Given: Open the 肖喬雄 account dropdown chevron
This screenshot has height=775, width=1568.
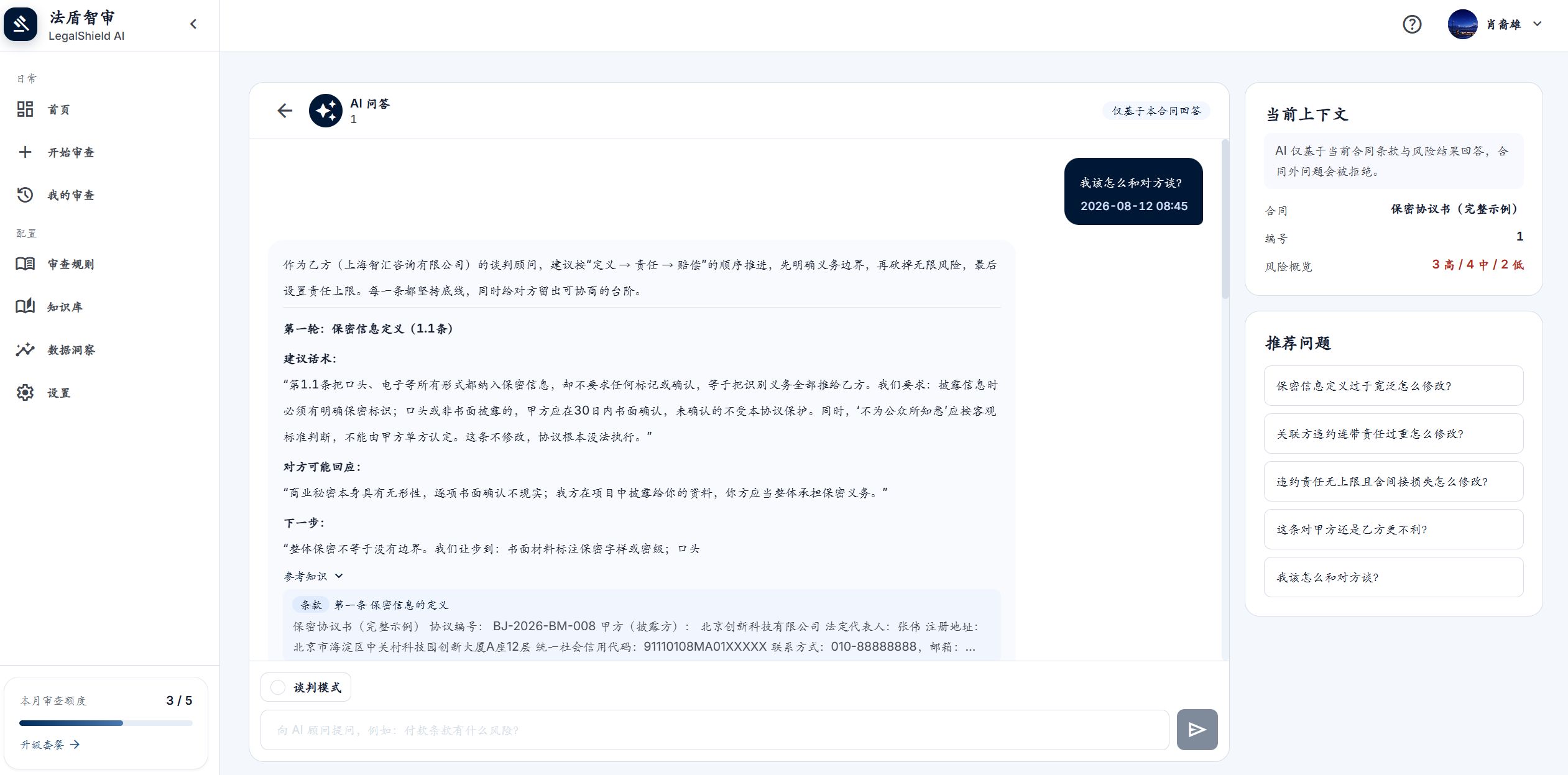Looking at the screenshot, I should point(1537,24).
